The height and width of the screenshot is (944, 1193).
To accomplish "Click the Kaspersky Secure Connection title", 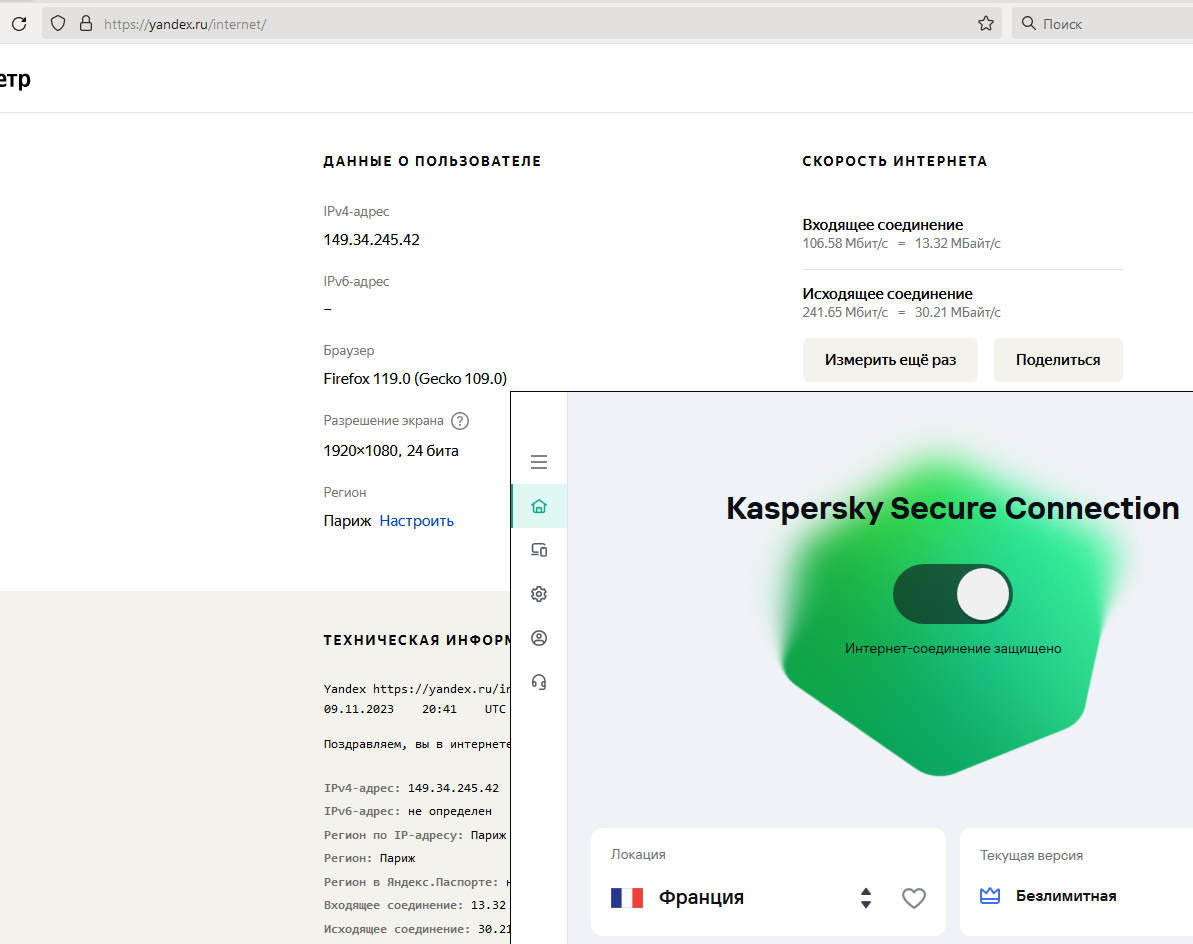I will click(x=953, y=508).
